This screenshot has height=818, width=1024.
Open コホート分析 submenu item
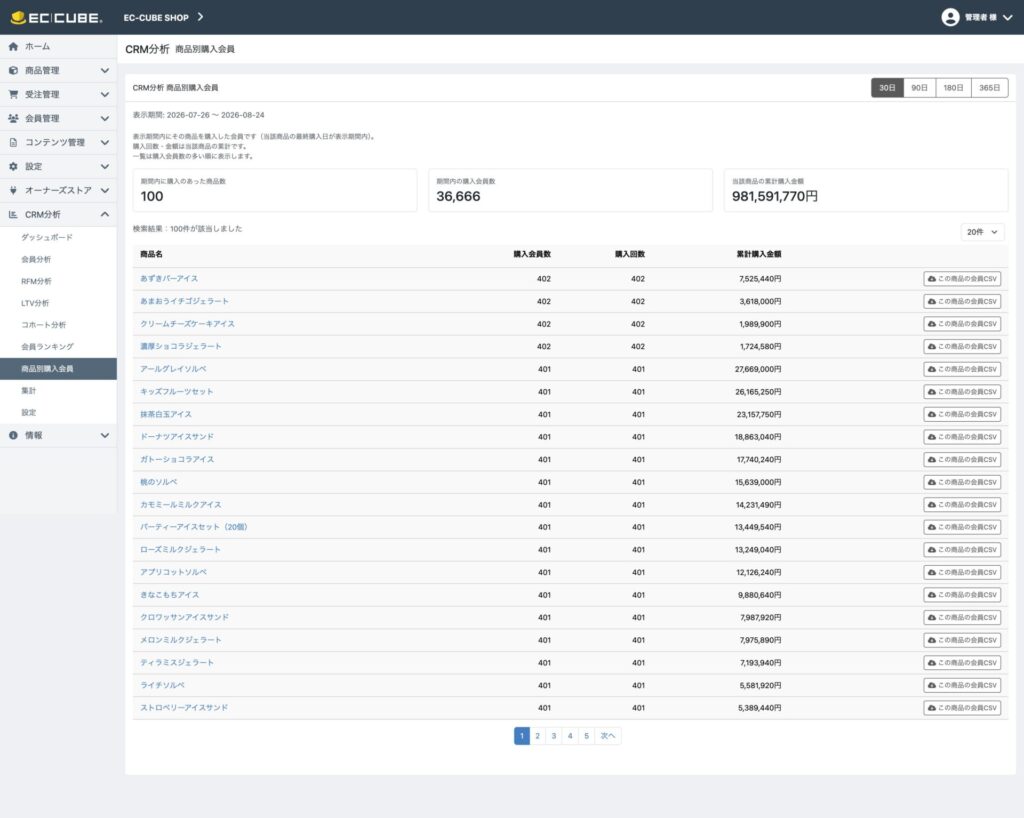[43, 324]
